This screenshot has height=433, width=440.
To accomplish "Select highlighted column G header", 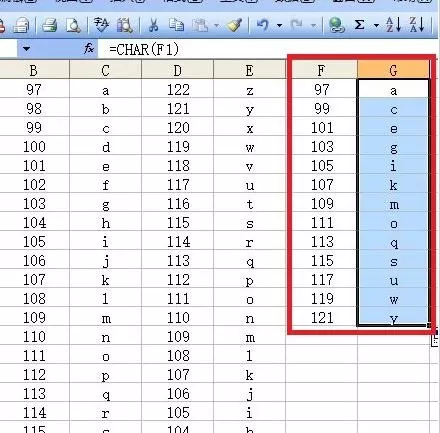I will click(393, 70).
